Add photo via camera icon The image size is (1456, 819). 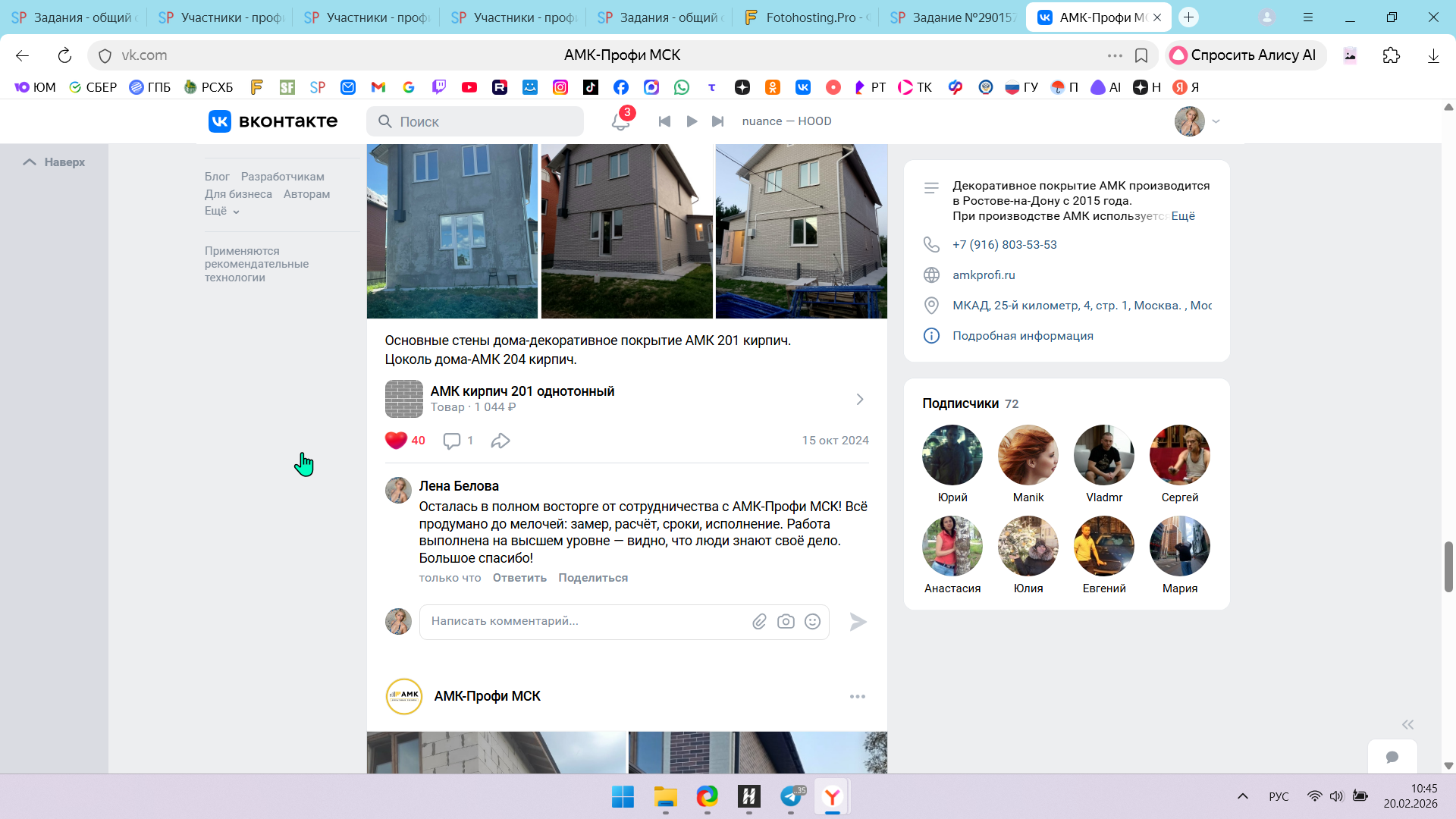(786, 622)
